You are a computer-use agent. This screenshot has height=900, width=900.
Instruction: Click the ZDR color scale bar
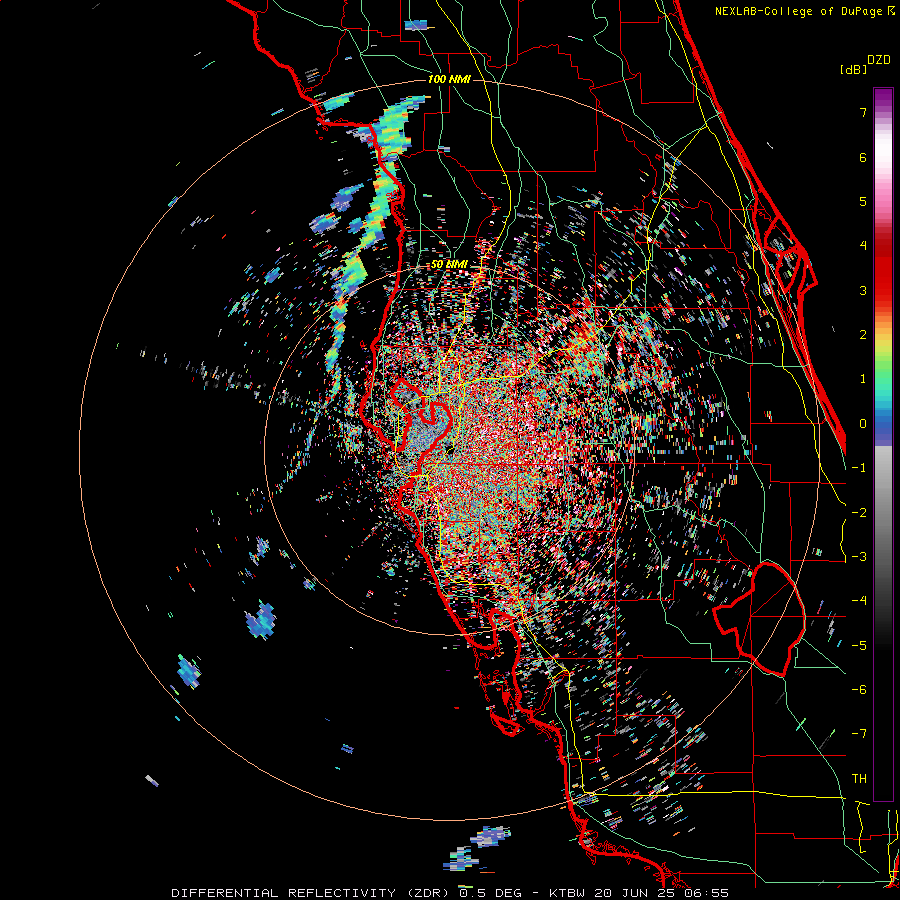[x=883, y=444]
